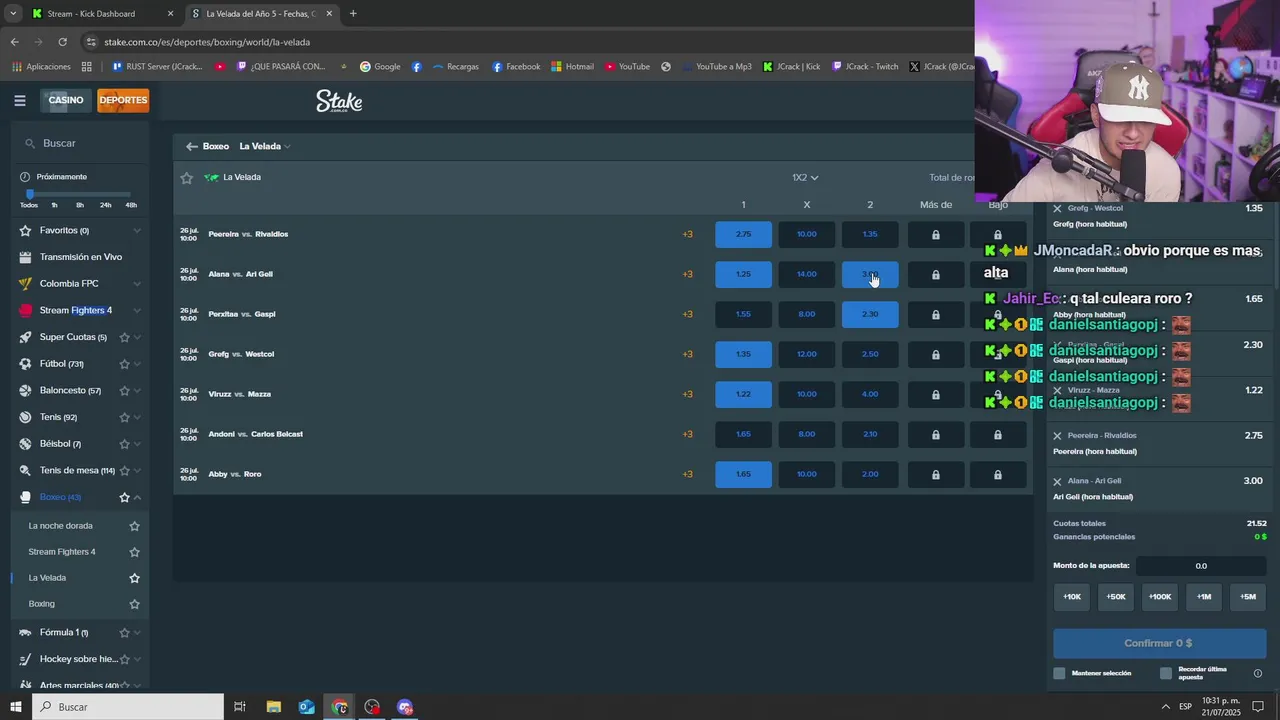Add +100K to bet amount
Screen dimensions: 1280x720
1160,597
